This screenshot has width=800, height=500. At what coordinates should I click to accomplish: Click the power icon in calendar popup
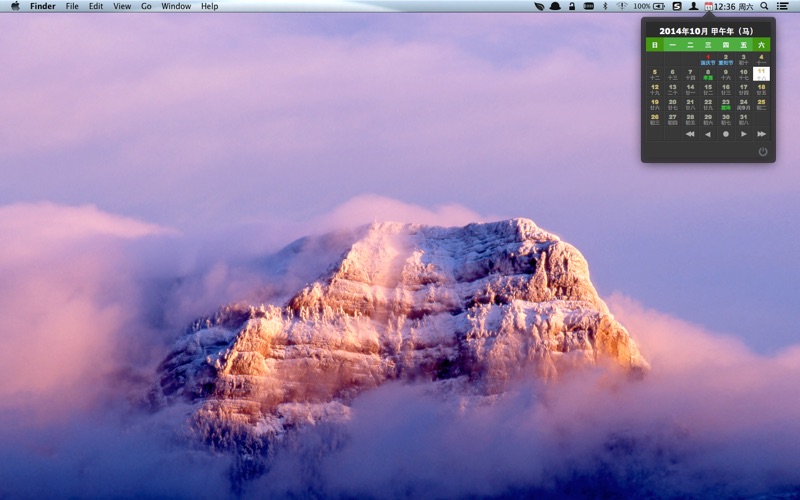point(763,152)
